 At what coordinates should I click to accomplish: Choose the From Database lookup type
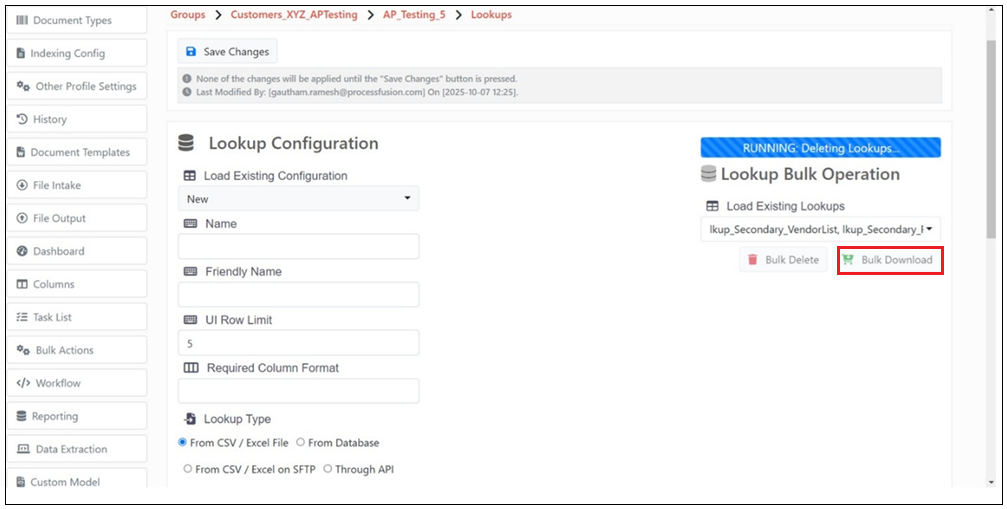(x=301, y=442)
